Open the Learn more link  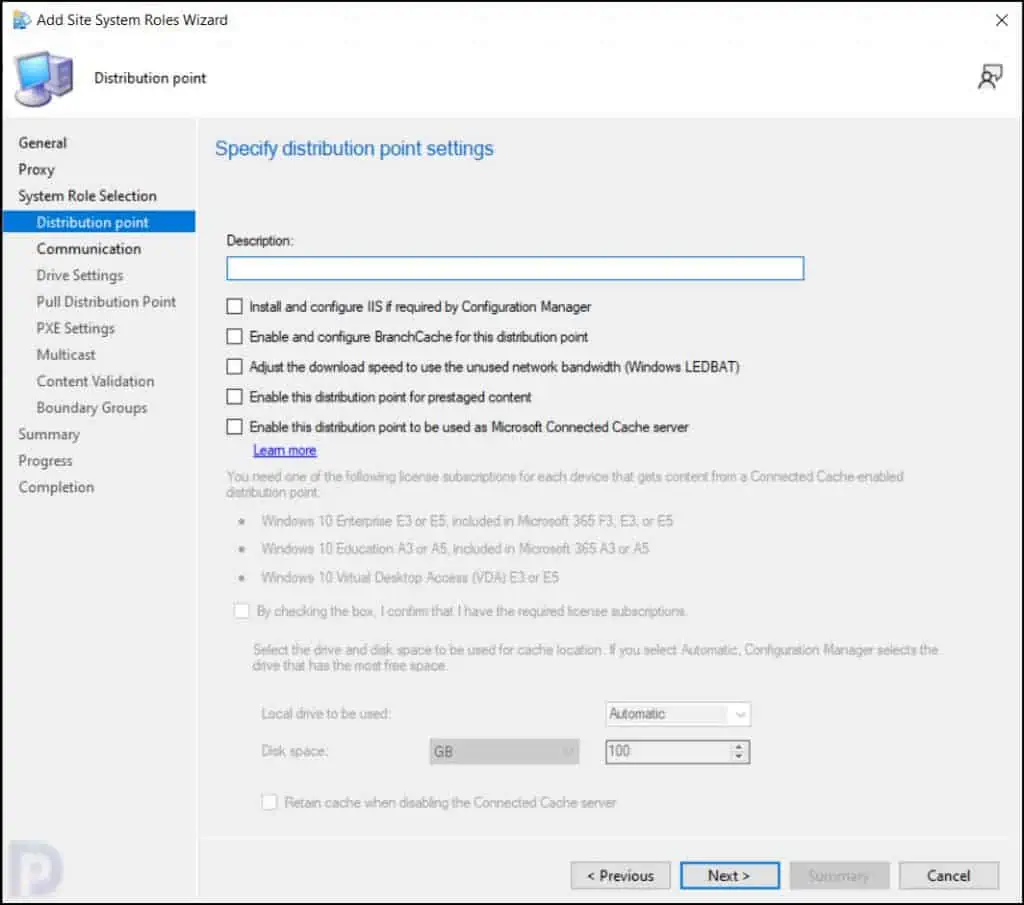(x=285, y=451)
